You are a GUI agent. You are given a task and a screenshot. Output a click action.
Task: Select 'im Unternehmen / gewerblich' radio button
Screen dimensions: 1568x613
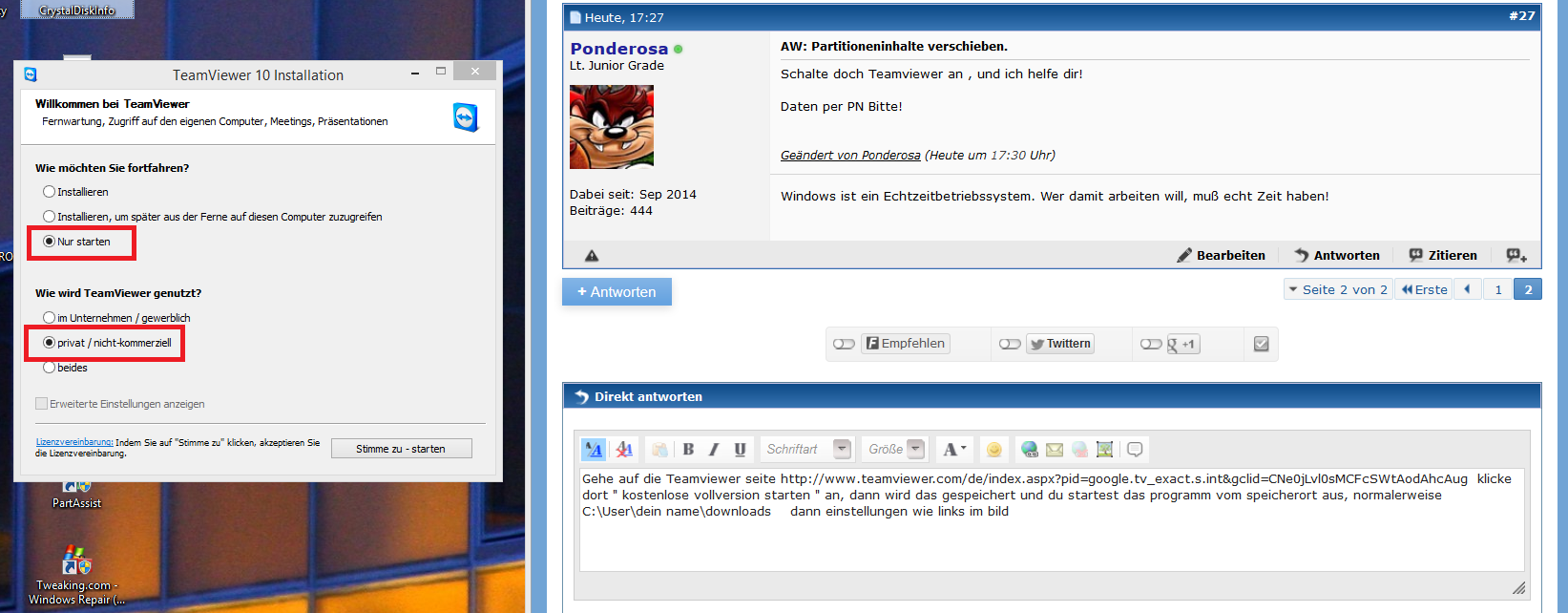(x=49, y=318)
